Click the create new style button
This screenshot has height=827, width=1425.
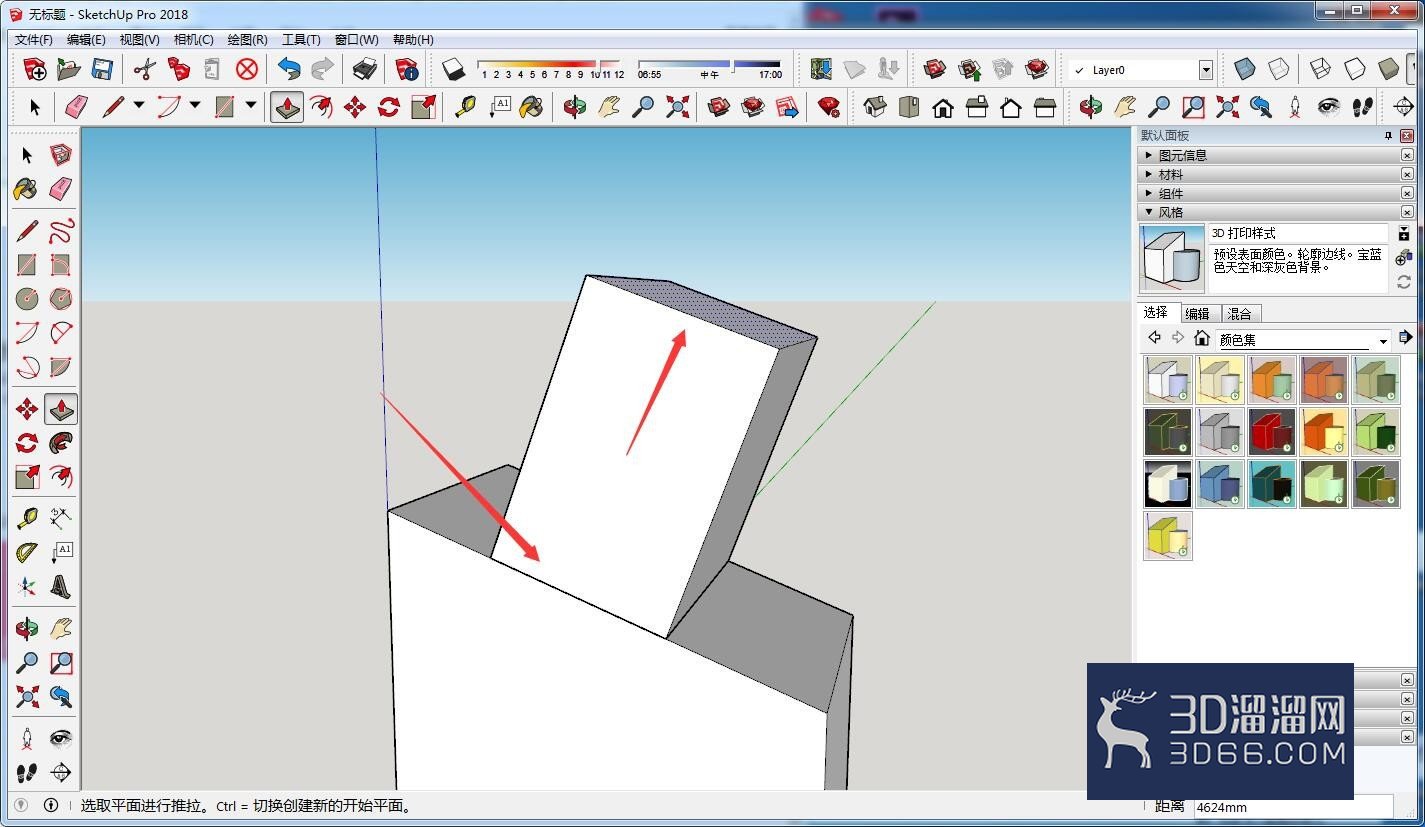pos(1404,258)
